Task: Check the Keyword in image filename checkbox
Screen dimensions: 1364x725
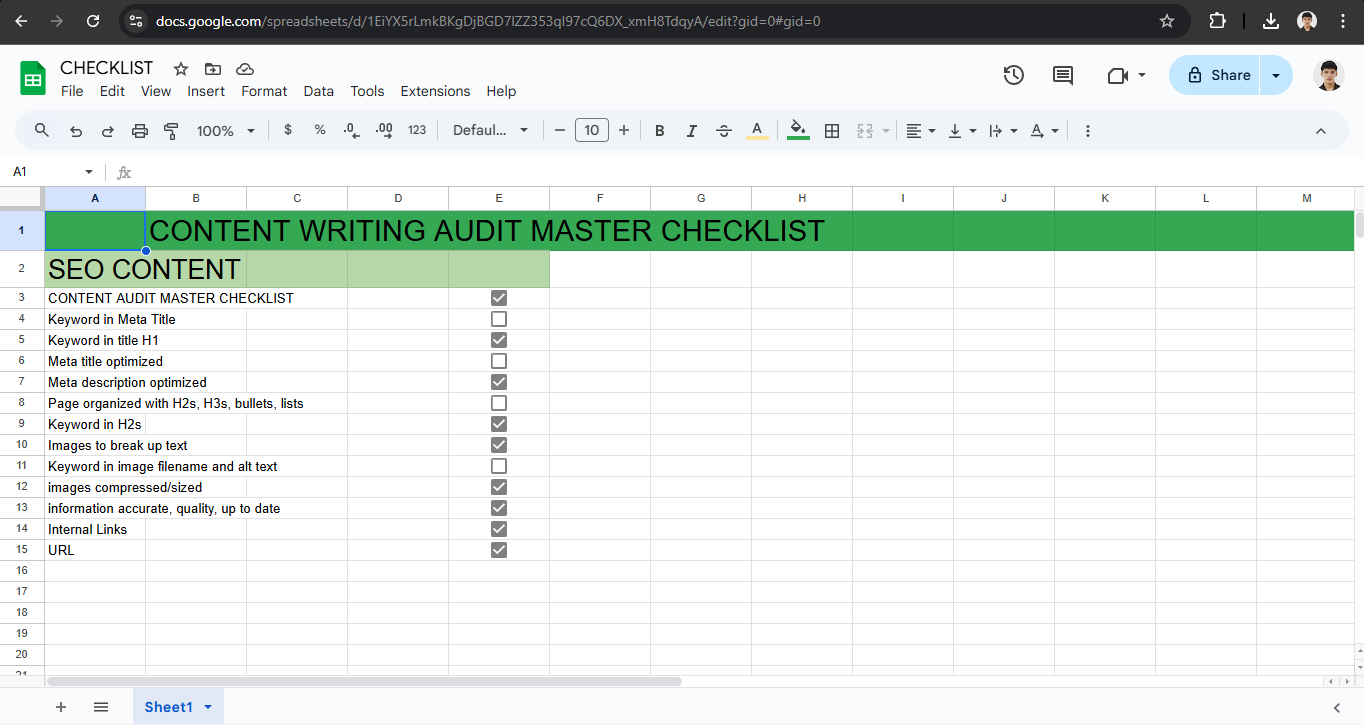Action: coord(499,466)
